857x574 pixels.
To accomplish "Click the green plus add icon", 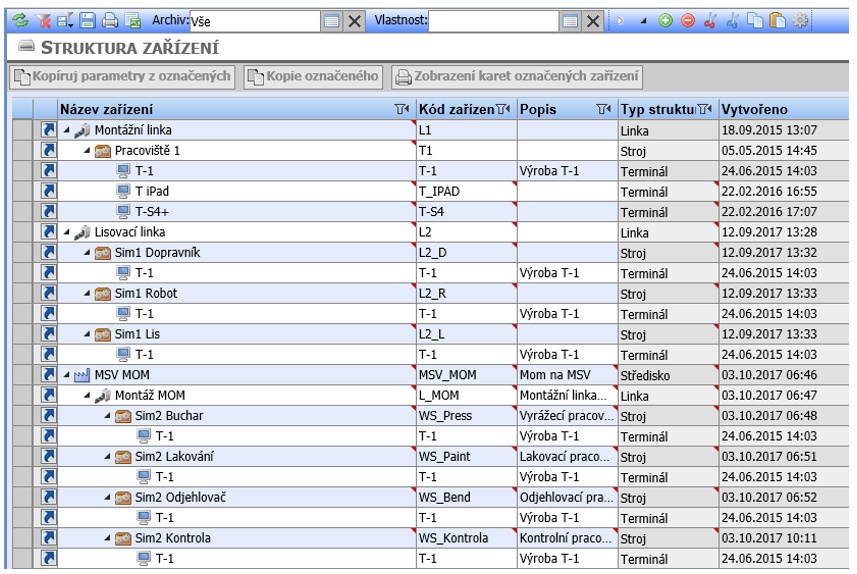I will (665, 21).
